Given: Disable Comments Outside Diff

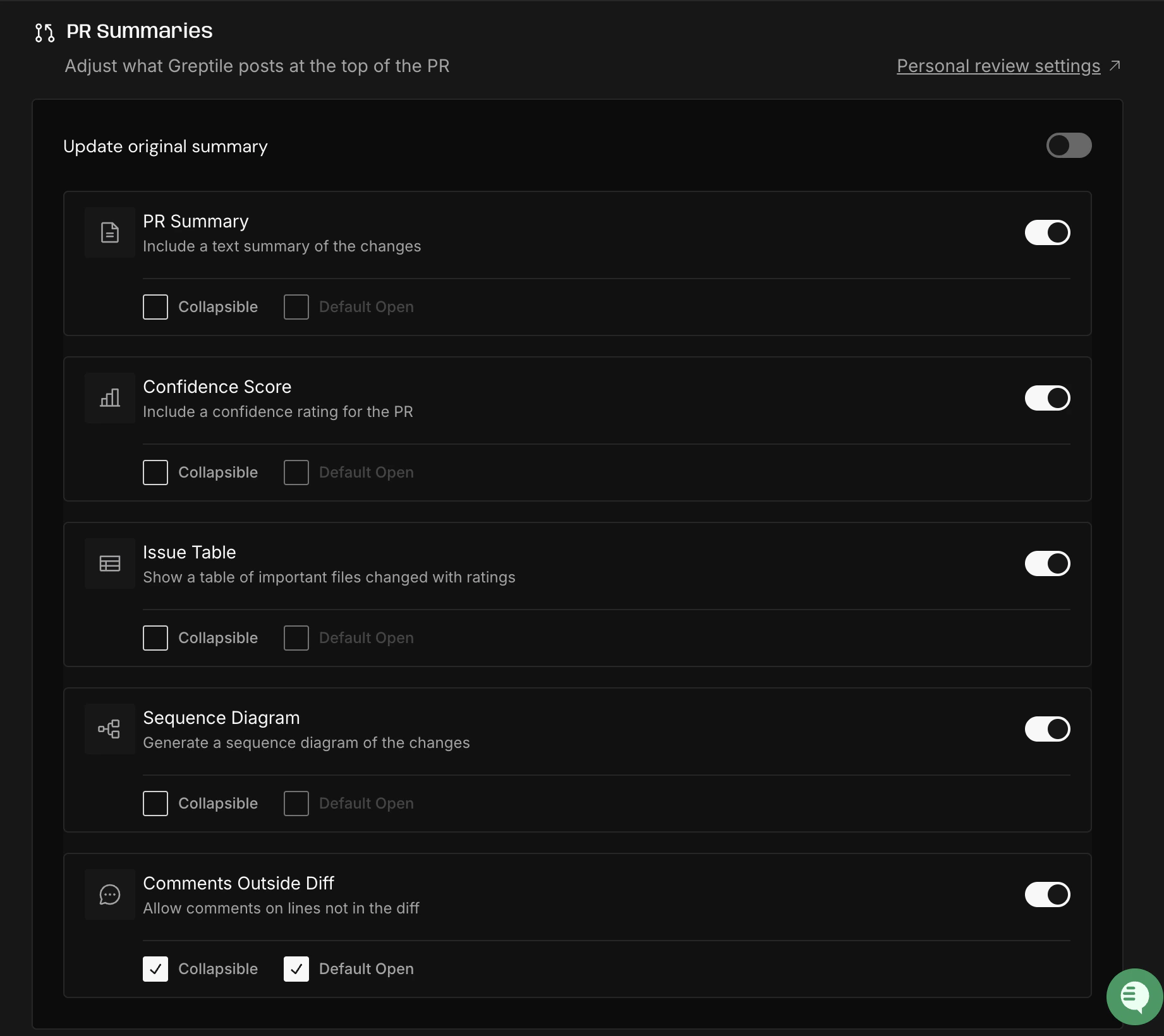Looking at the screenshot, I should click(x=1047, y=894).
